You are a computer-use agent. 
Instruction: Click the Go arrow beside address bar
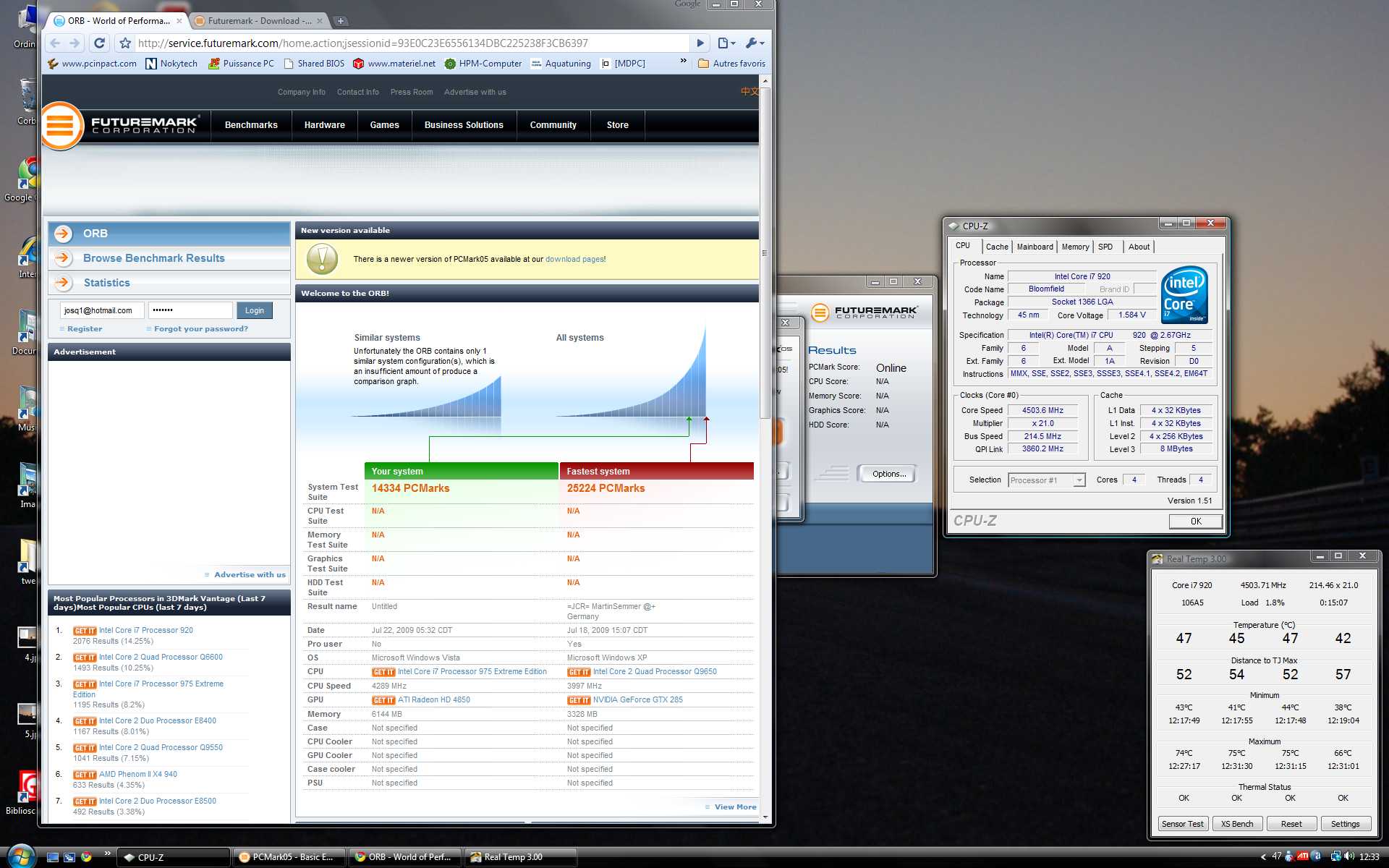pos(700,43)
